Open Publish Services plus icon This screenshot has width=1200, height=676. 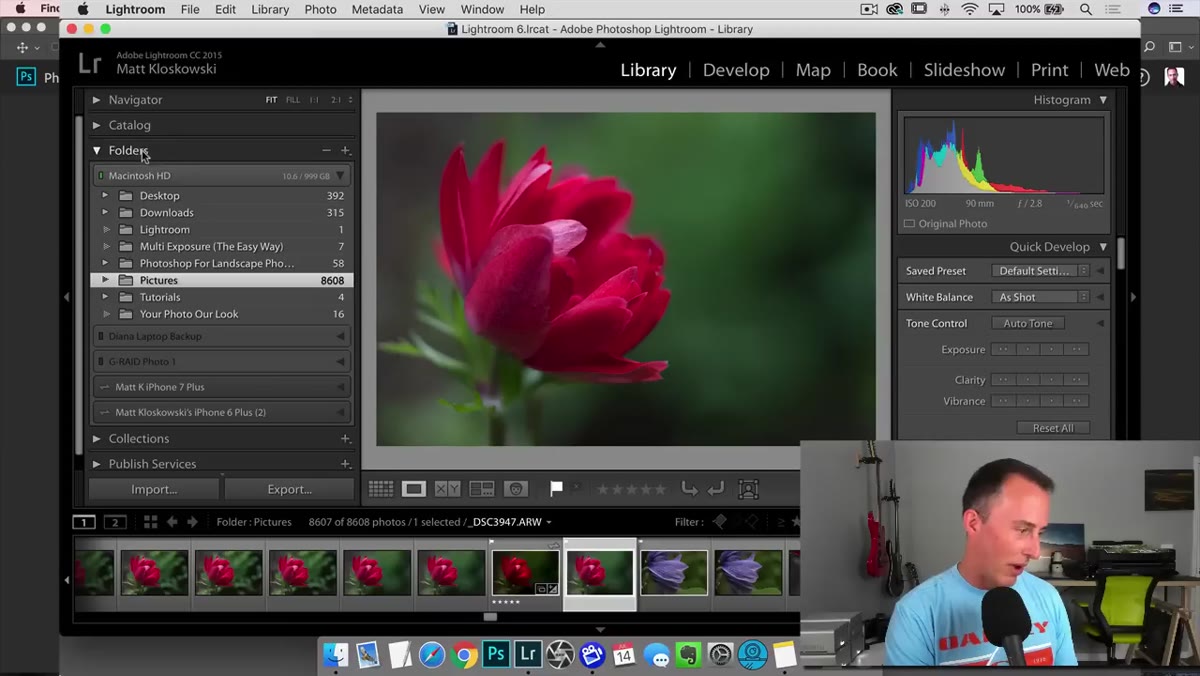coord(346,464)
